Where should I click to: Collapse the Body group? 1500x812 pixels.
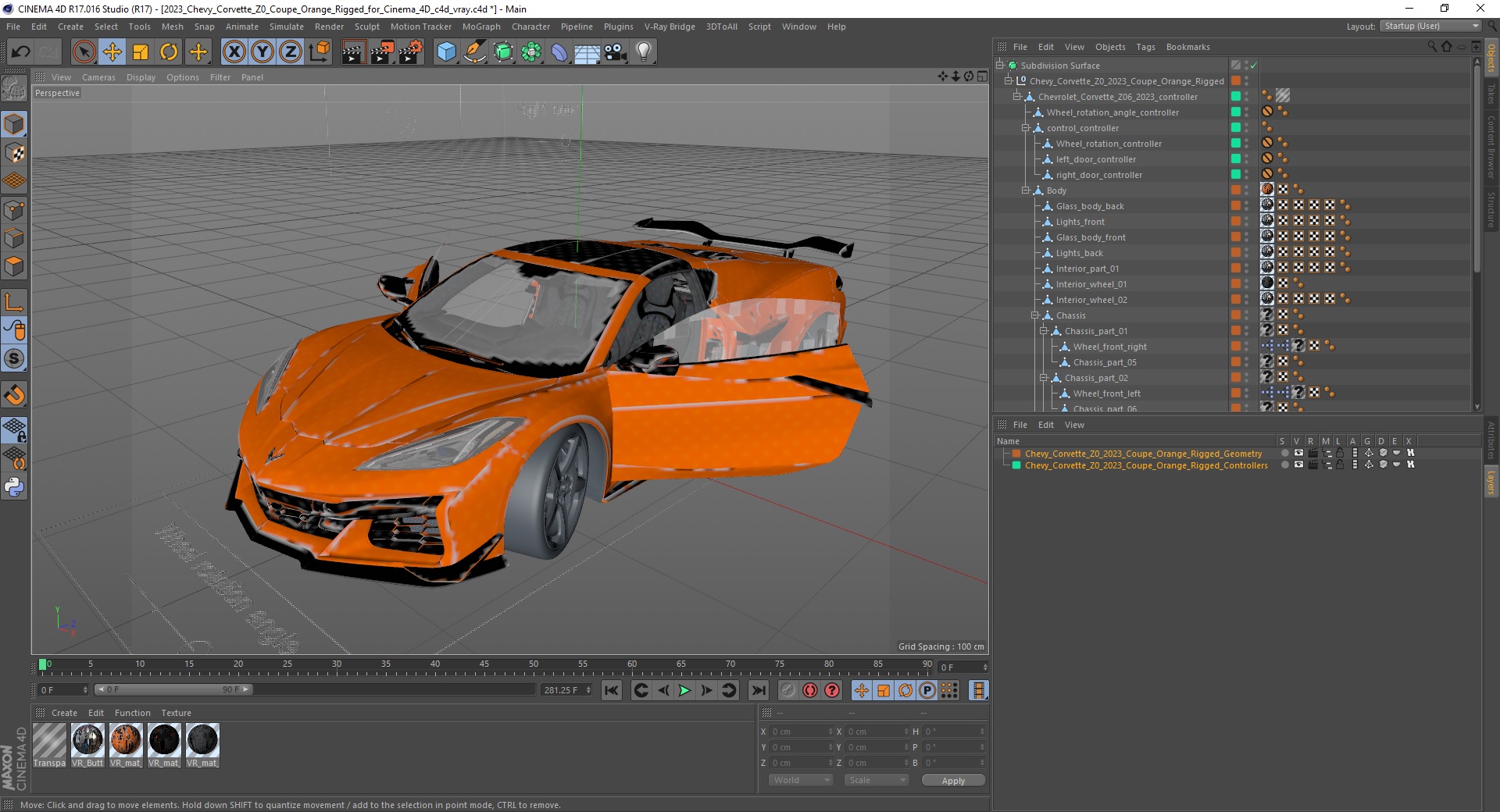[1026, 191]
